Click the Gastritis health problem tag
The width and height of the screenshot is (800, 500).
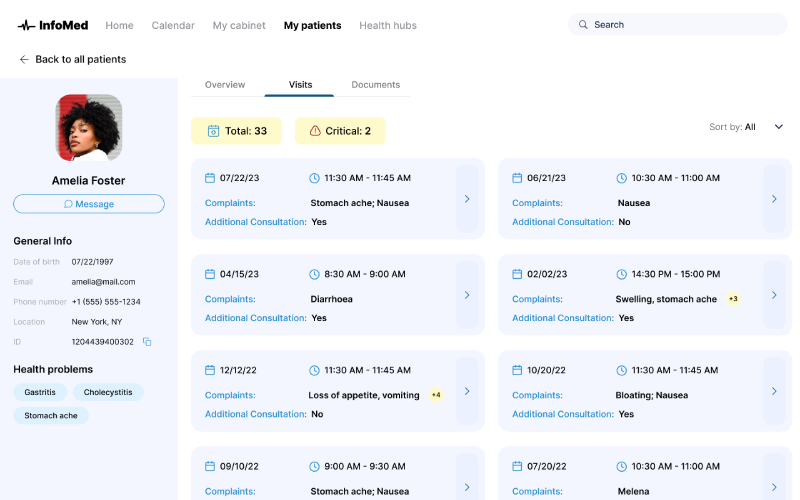click(x=40, y=392)
